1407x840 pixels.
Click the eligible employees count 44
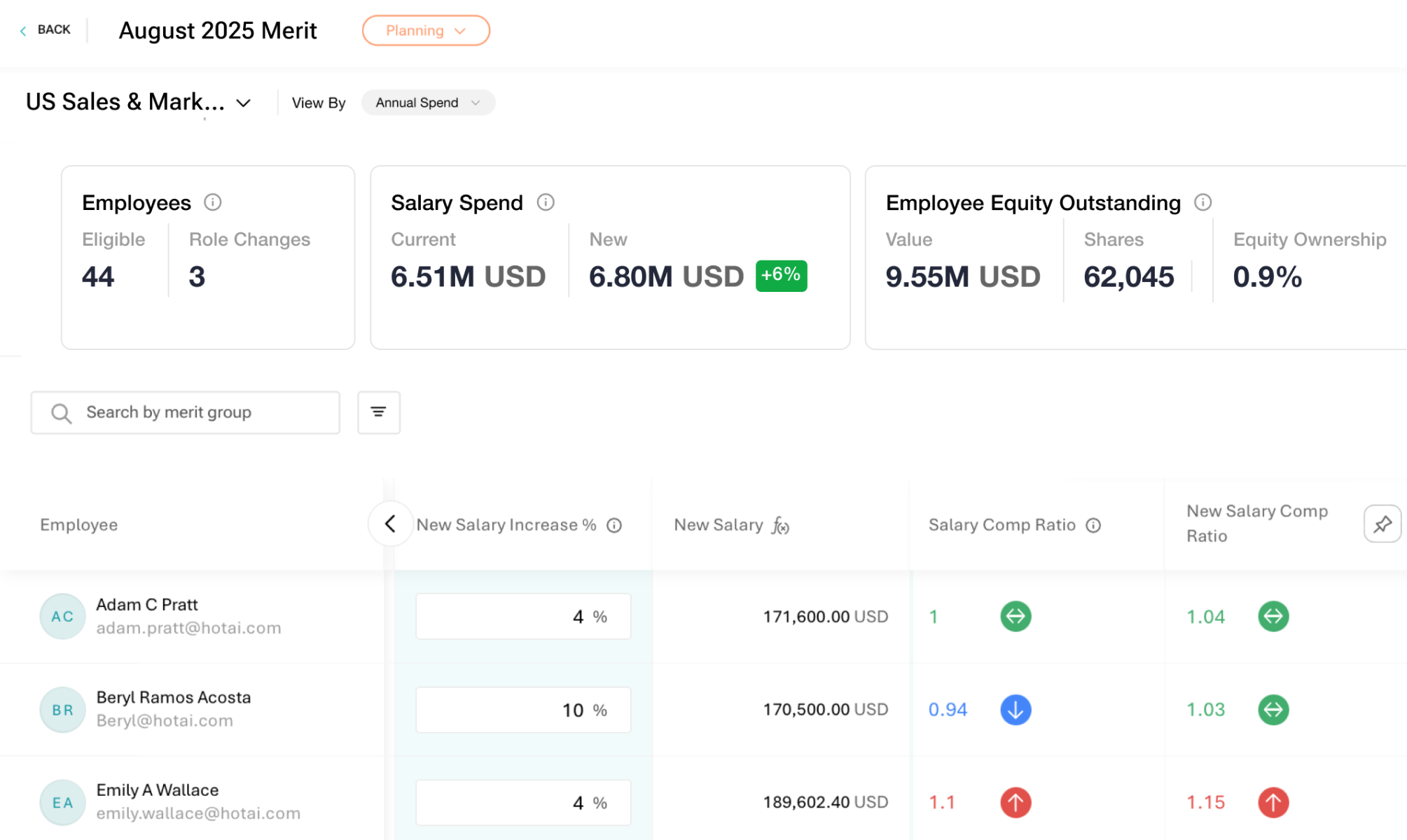98,277
